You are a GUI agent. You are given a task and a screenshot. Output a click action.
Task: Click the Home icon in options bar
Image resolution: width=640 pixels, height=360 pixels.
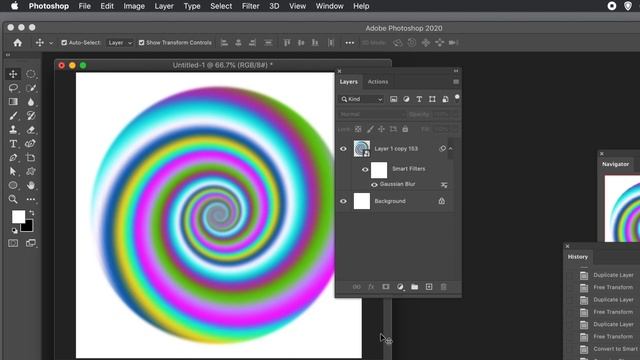coord(18,42)
